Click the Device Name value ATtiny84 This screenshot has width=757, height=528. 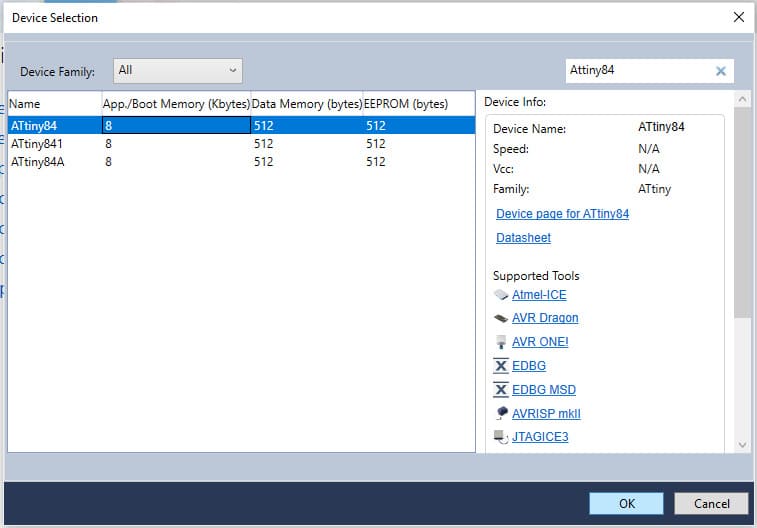click(x=661, y=127)
